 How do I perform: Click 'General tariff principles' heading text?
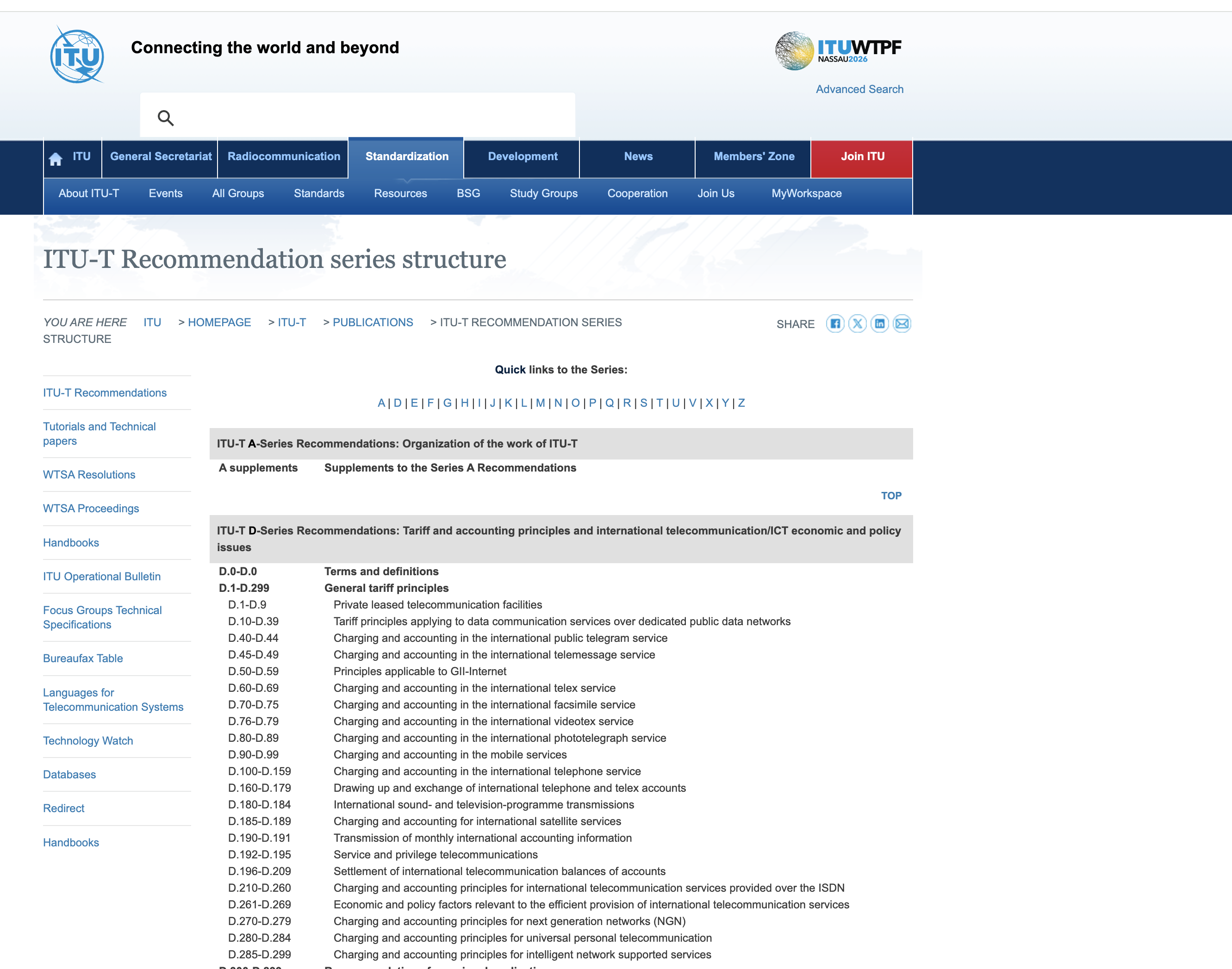click(x=386, y=588)
